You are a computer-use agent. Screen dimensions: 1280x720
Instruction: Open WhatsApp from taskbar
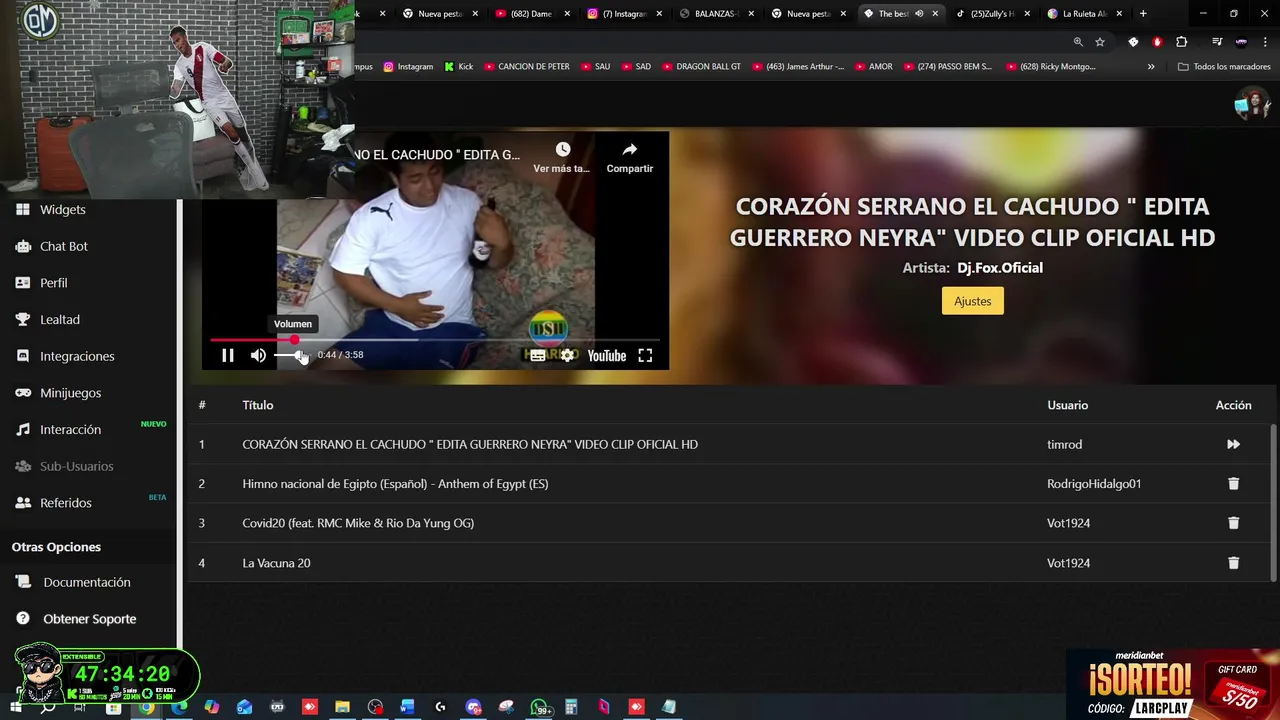click(x=540, y=707)
